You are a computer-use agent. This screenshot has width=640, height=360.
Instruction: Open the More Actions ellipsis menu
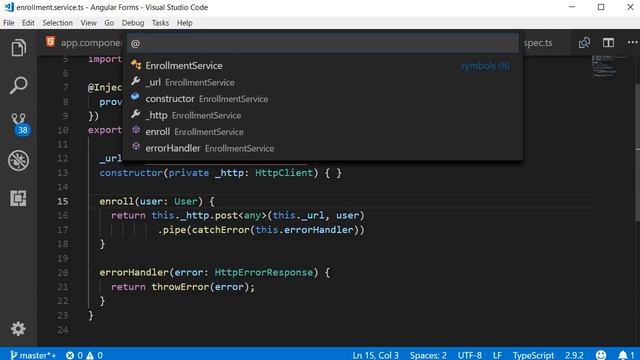(x=633, y=42)
